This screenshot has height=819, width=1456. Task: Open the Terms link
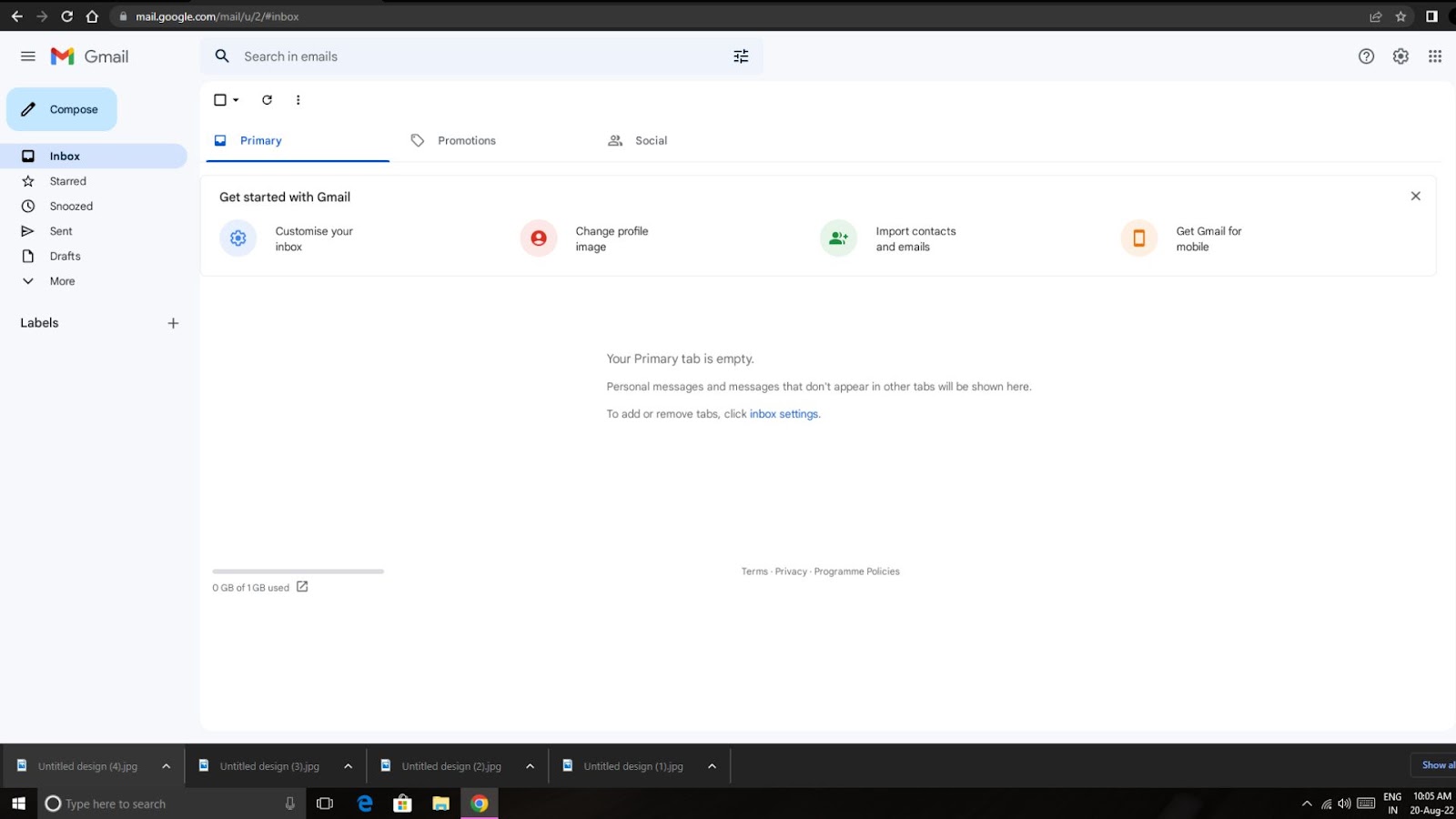click(754, 571)
